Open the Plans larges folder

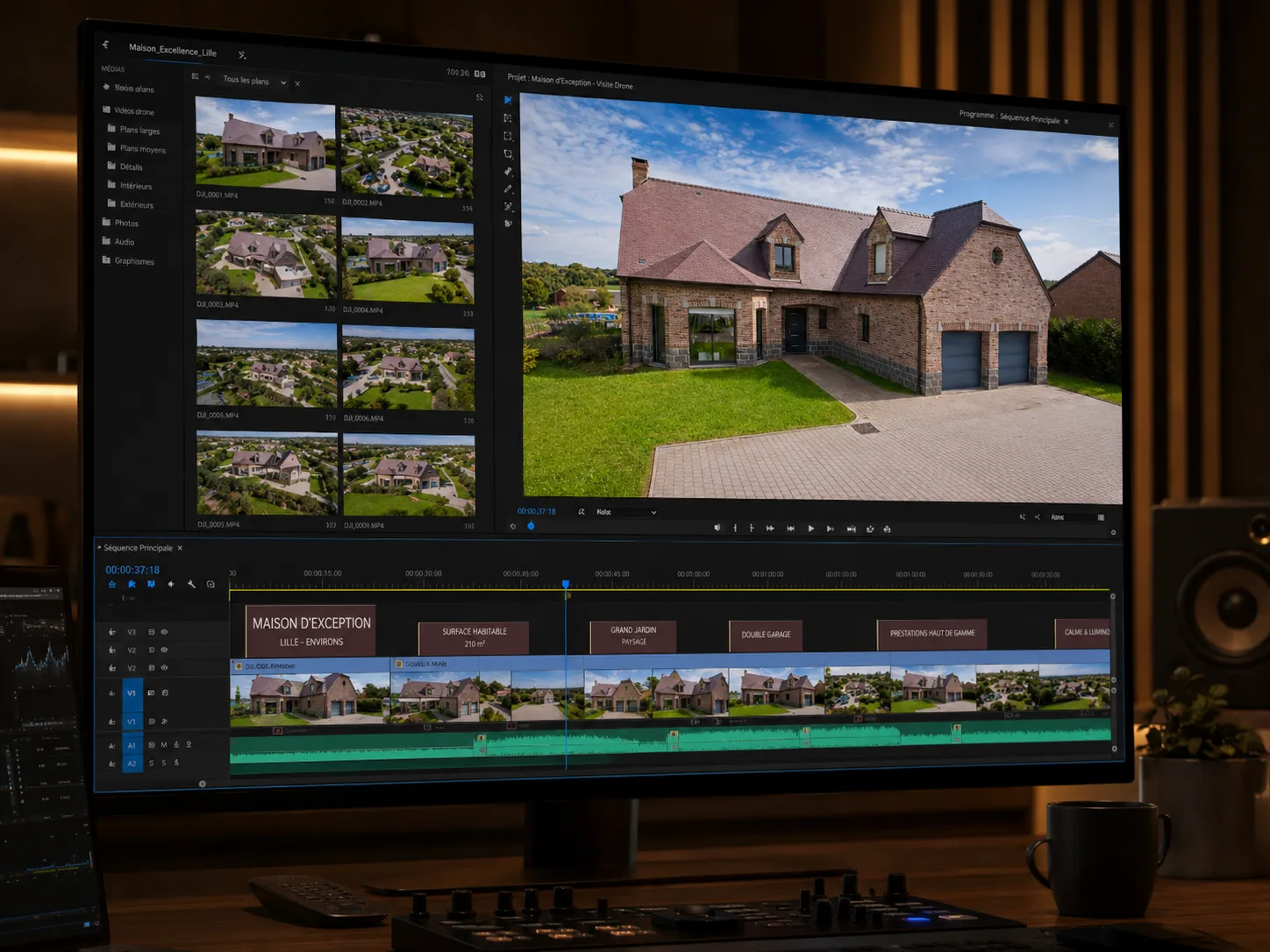point(134,130)
